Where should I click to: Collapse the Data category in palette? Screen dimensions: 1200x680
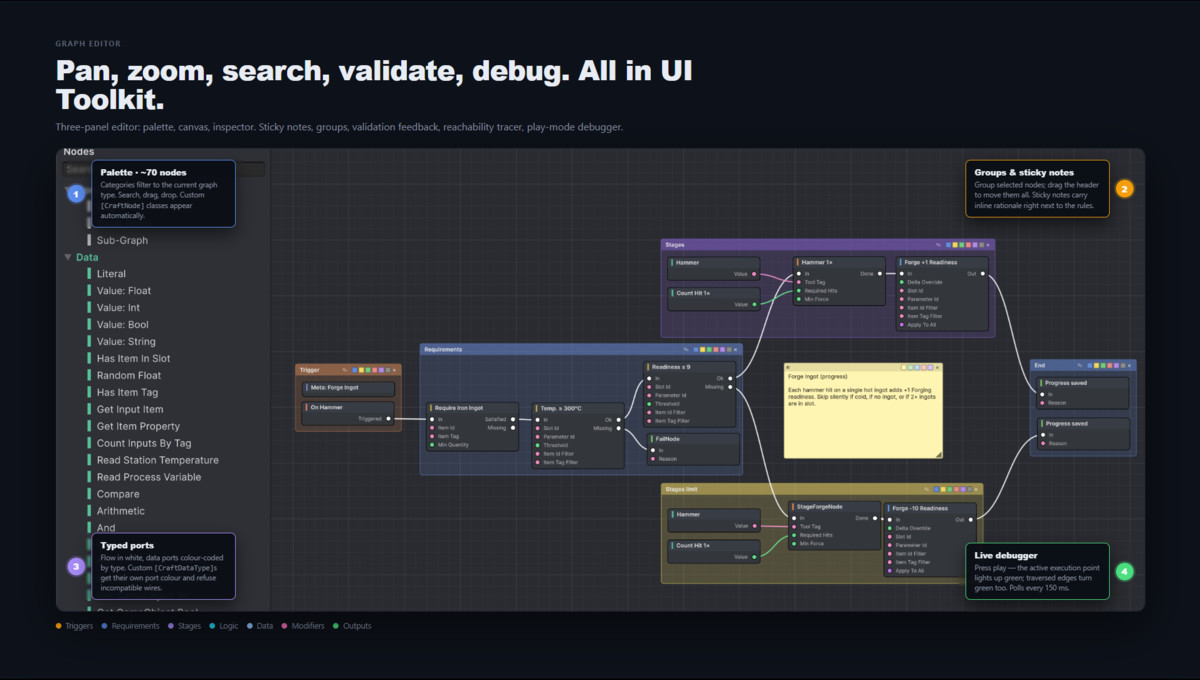(x=68, y=257)
